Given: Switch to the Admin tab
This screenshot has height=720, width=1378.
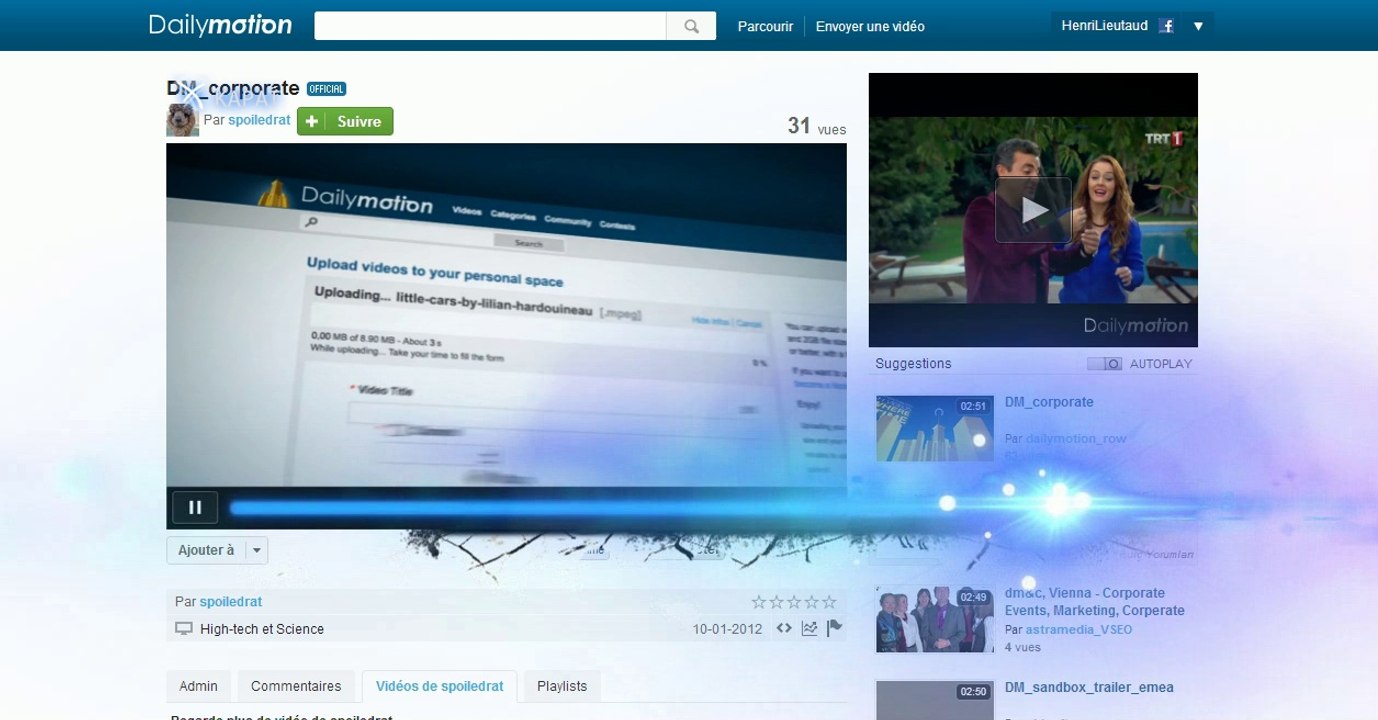Looking at the screenshot, I should click(198, 686).
